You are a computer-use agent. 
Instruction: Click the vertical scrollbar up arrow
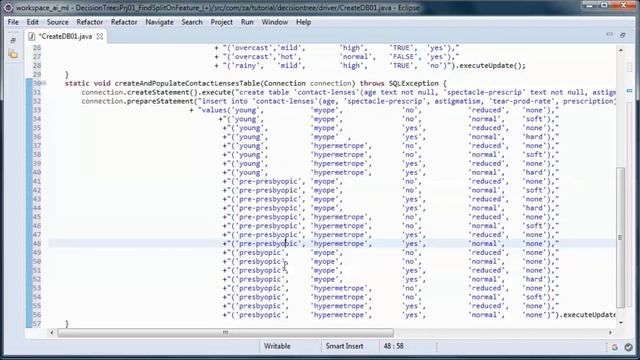click(621, 50)
